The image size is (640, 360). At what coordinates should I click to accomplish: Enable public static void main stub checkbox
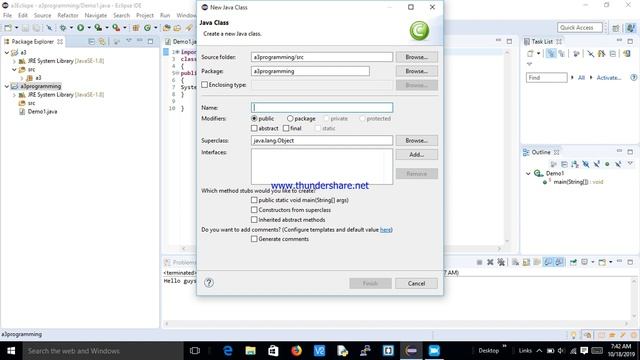[x=254, y=200]
